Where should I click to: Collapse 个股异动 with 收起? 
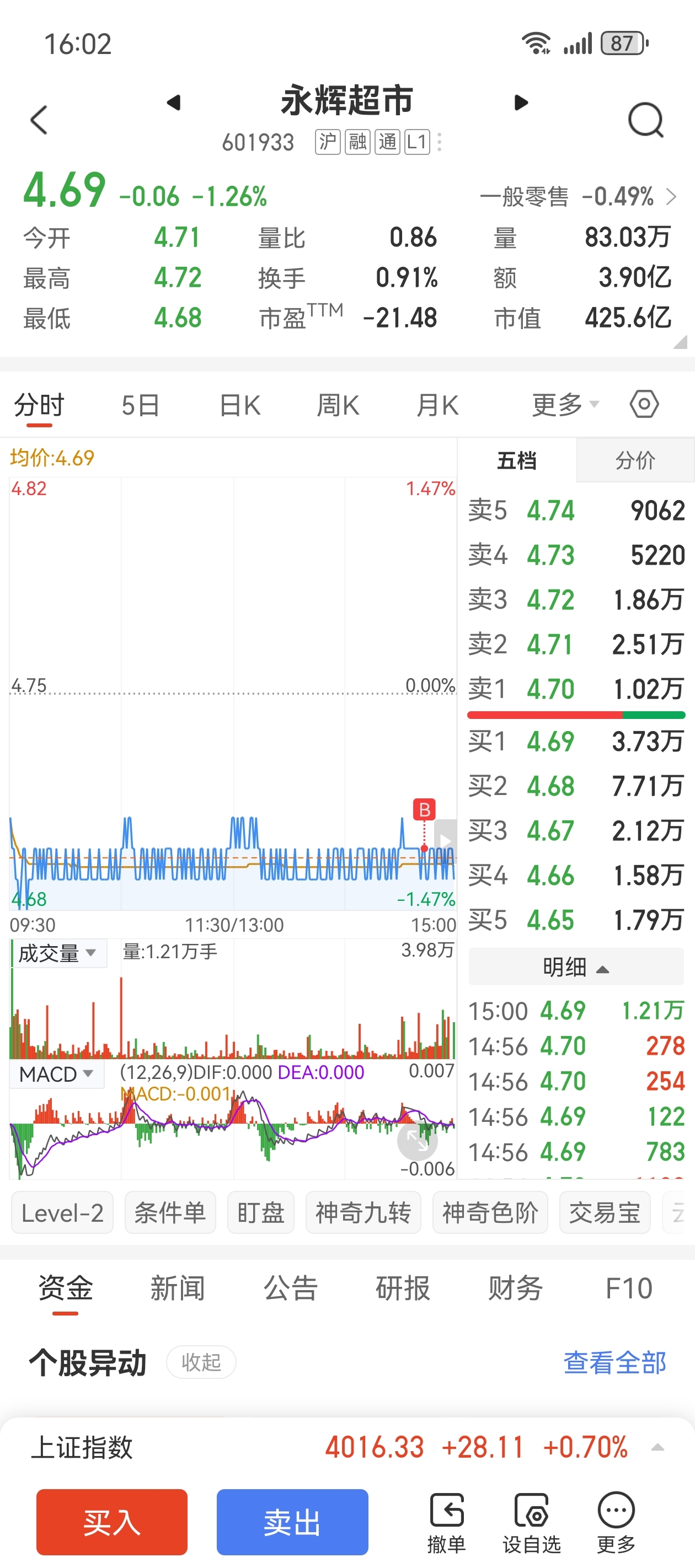click(201, 1362)
